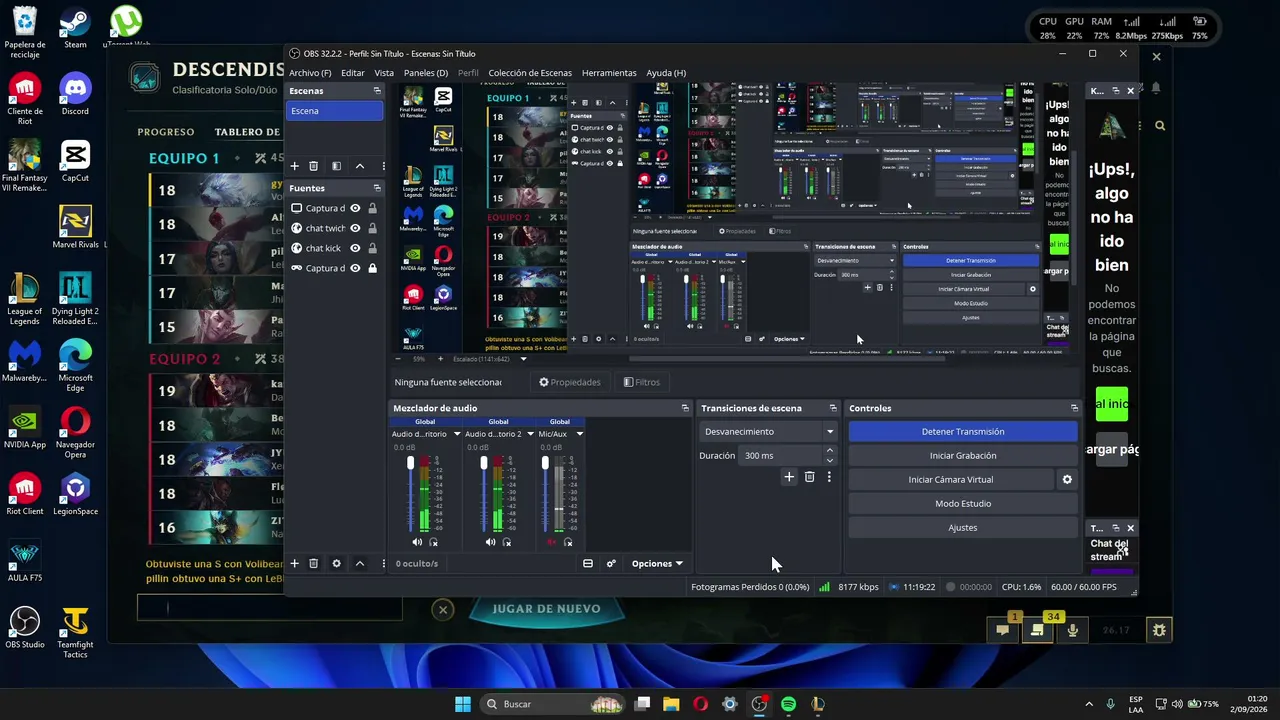The image size is (1280, 720).
Task: Remove the scene transition with the trash icon
Action: coord(810,477)
